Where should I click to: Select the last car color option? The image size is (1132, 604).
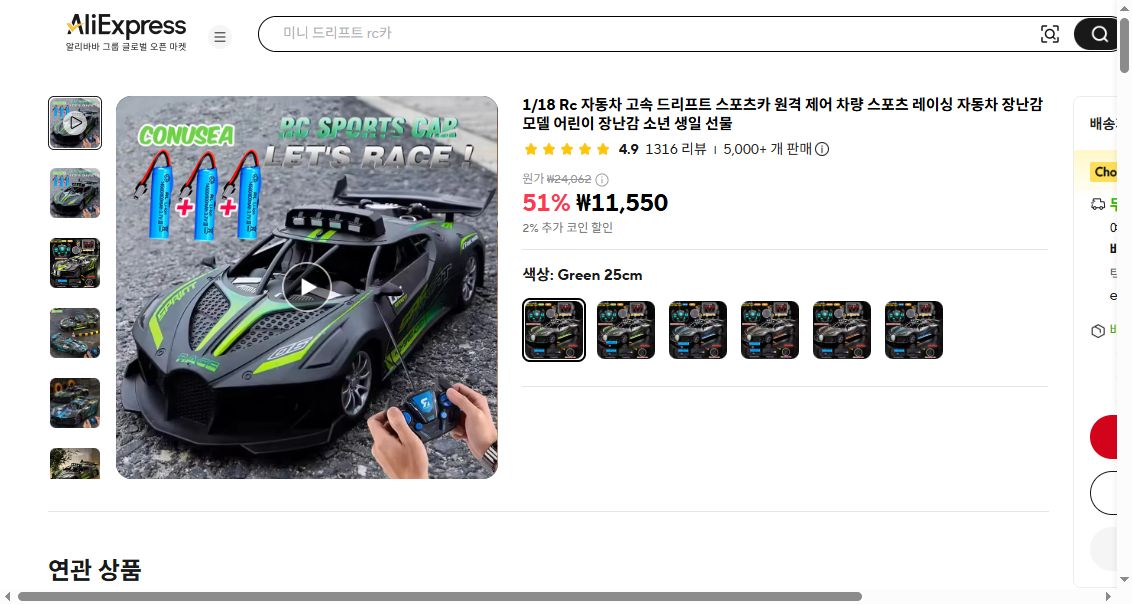914,330
